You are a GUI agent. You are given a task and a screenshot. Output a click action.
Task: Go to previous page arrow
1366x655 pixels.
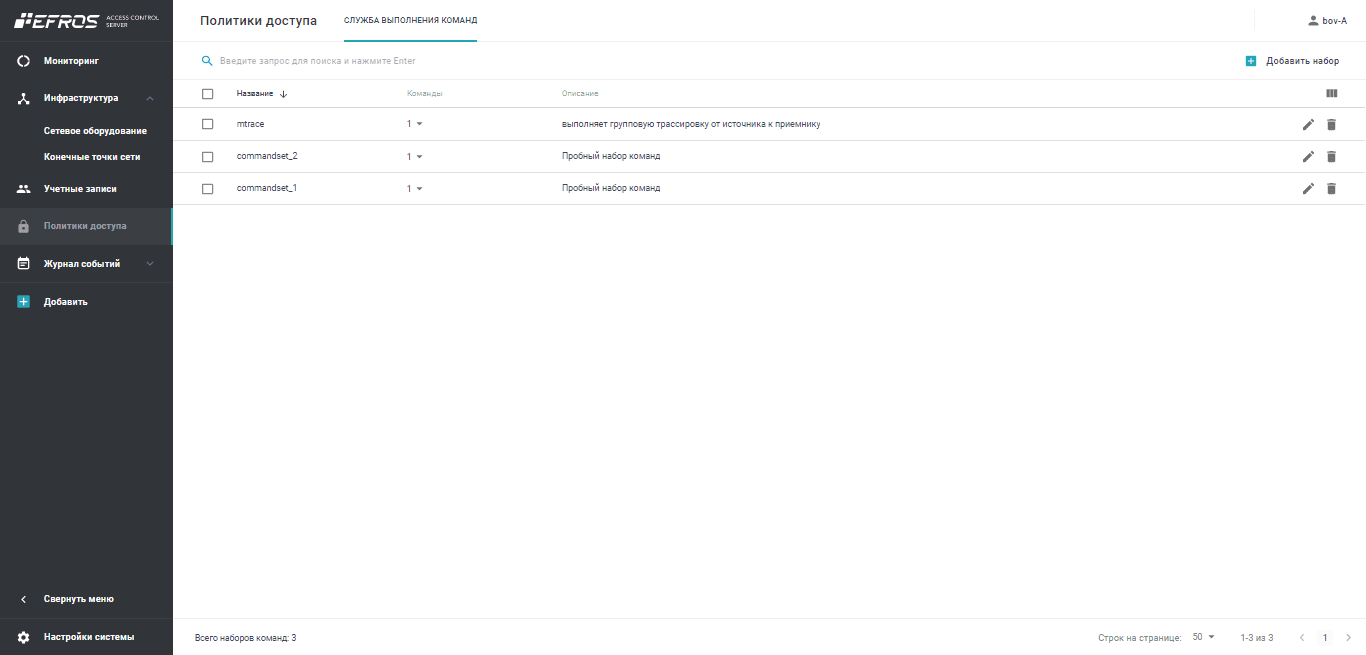(1302, 637)
